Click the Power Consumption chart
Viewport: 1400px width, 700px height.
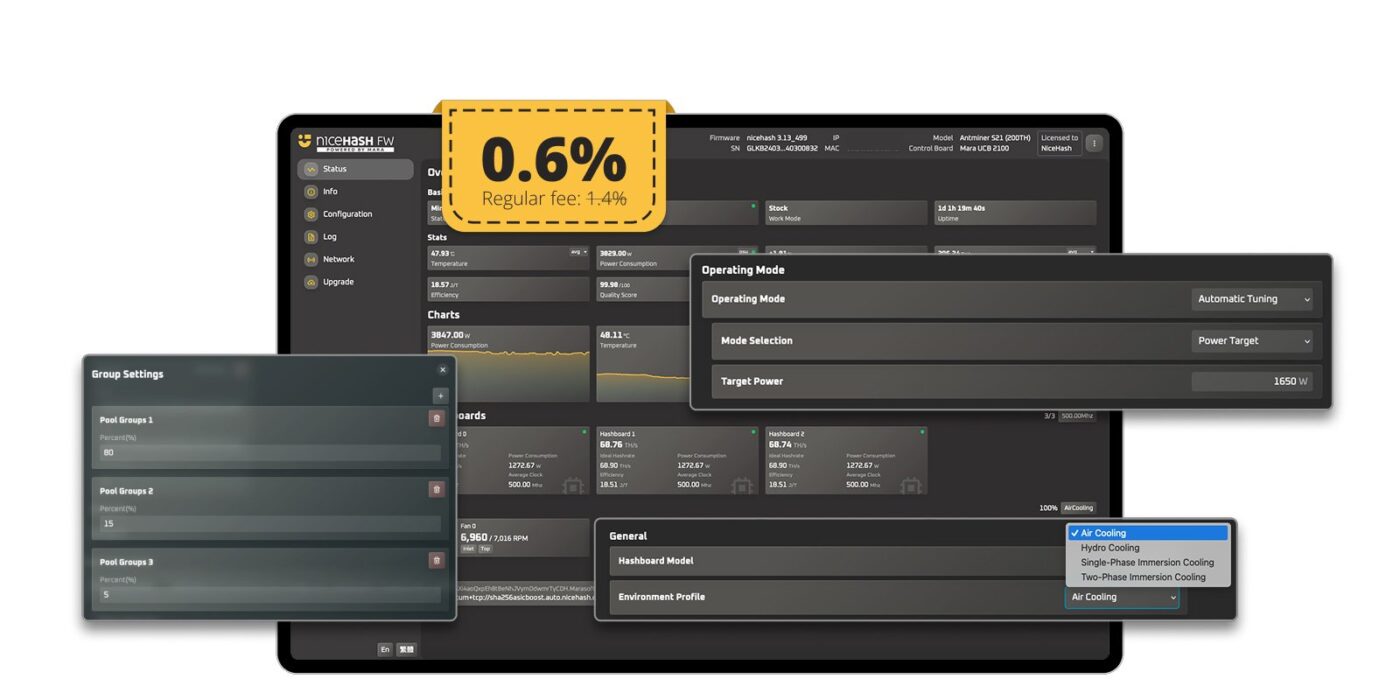[508, 363]
